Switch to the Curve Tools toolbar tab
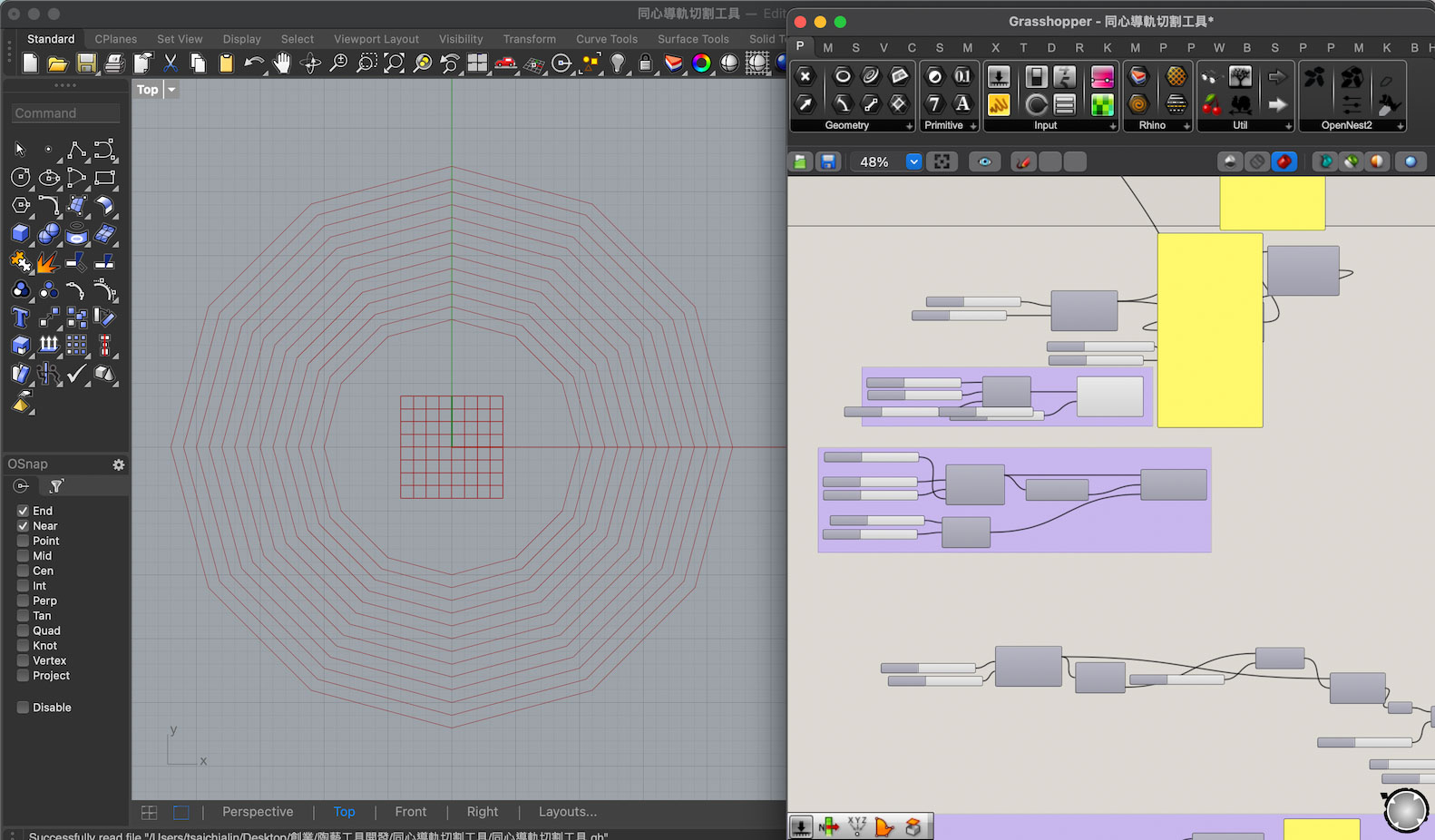 point(606,39)
